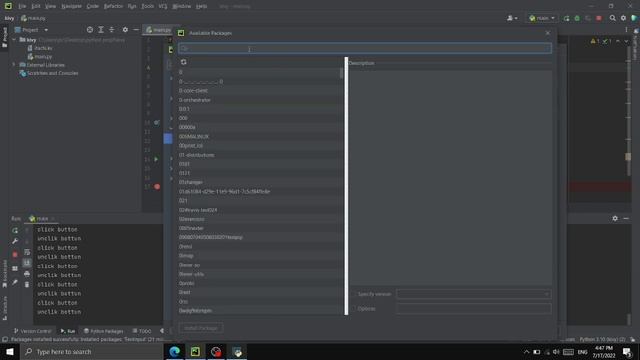Click Expand All icon in Project panel
This screenshot has width=640, height=360.
(101, 30)
